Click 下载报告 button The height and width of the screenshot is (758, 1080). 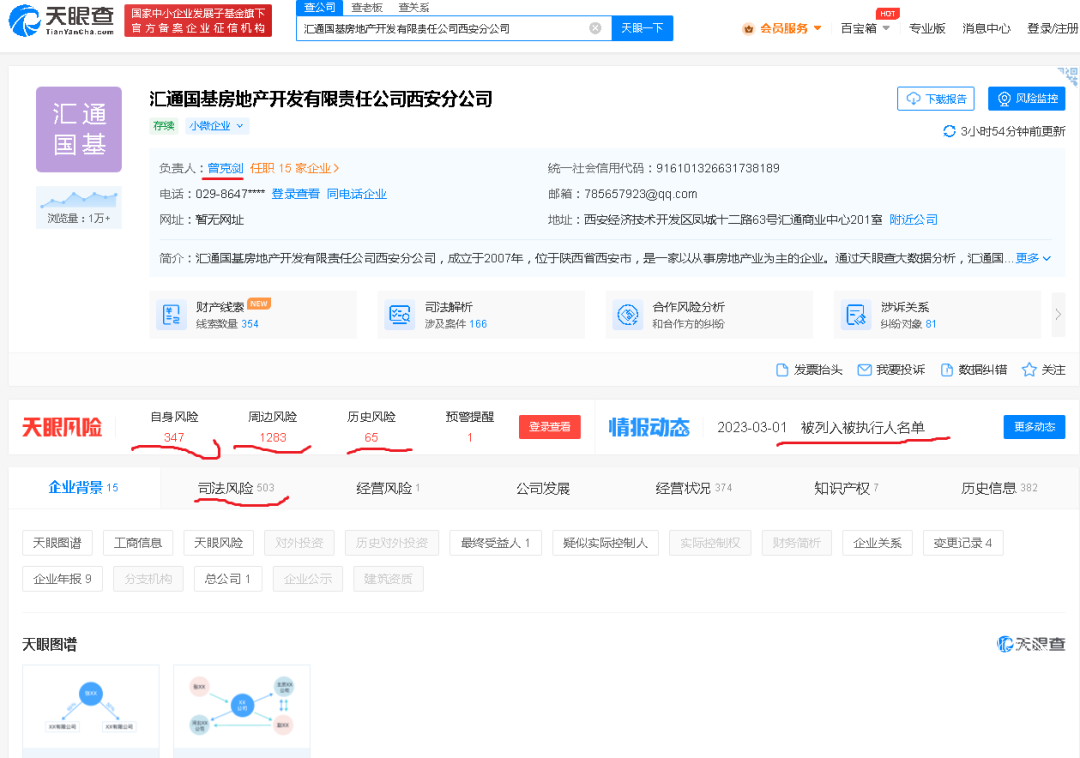pos(935,98)
